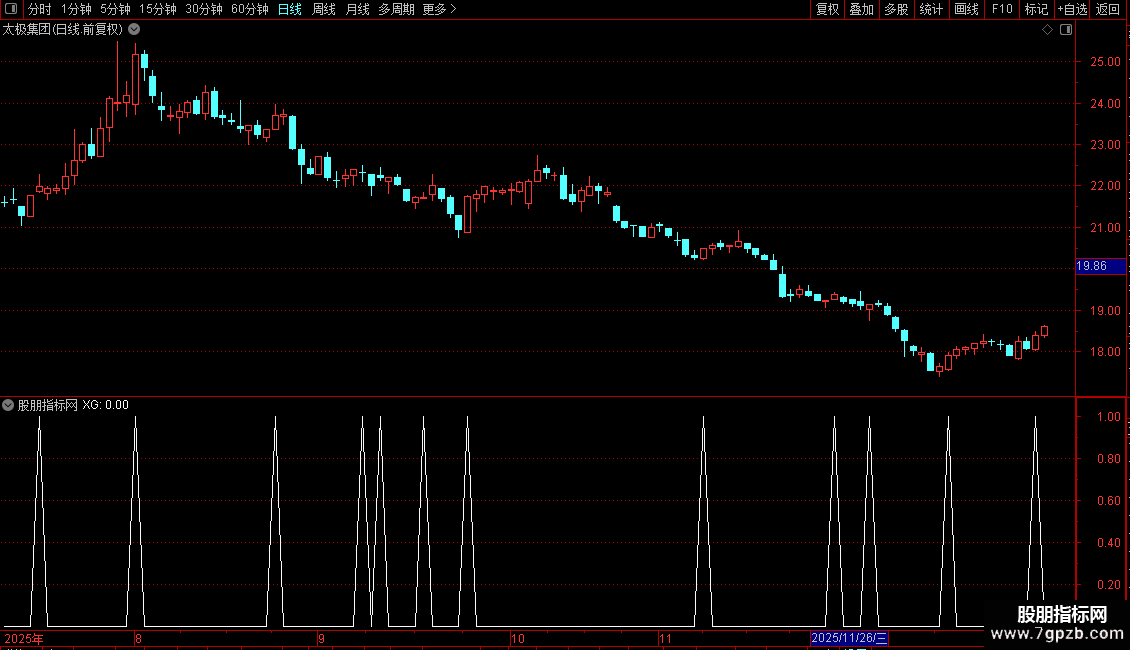Click the 2025/11/26/三 date marker

coord(849,638)
